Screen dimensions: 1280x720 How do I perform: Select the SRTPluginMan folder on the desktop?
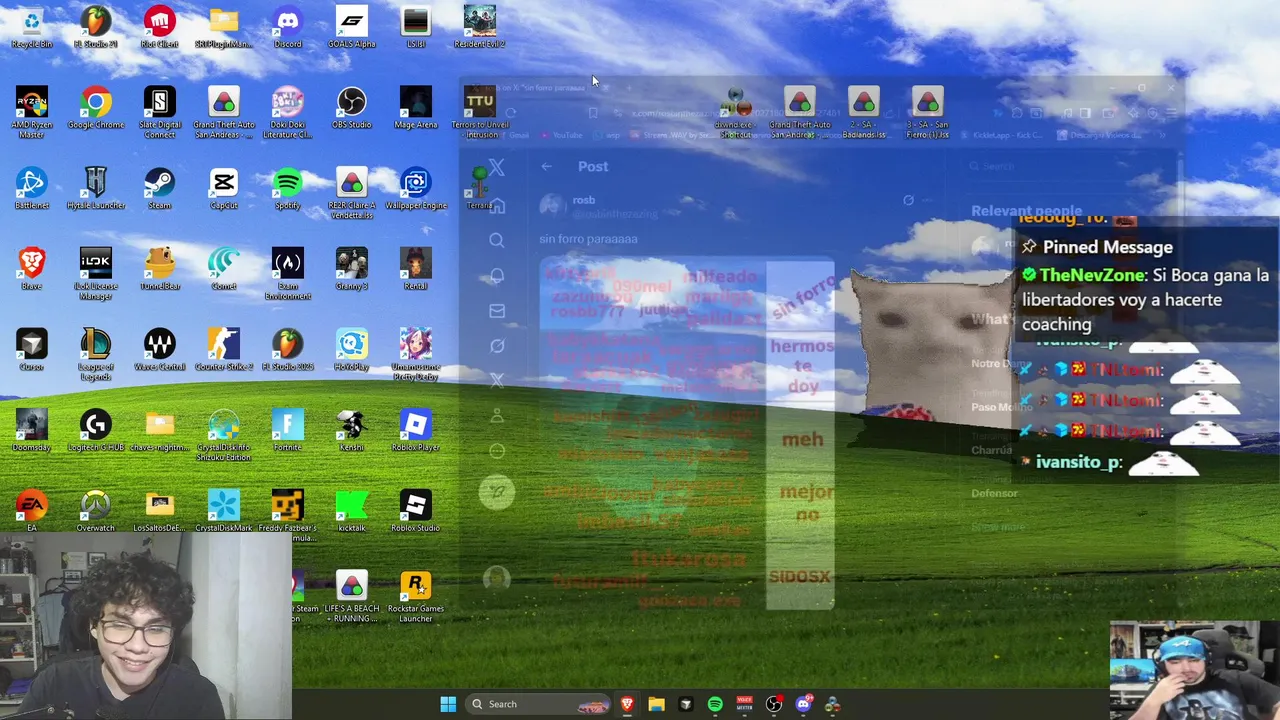point(224,27)
